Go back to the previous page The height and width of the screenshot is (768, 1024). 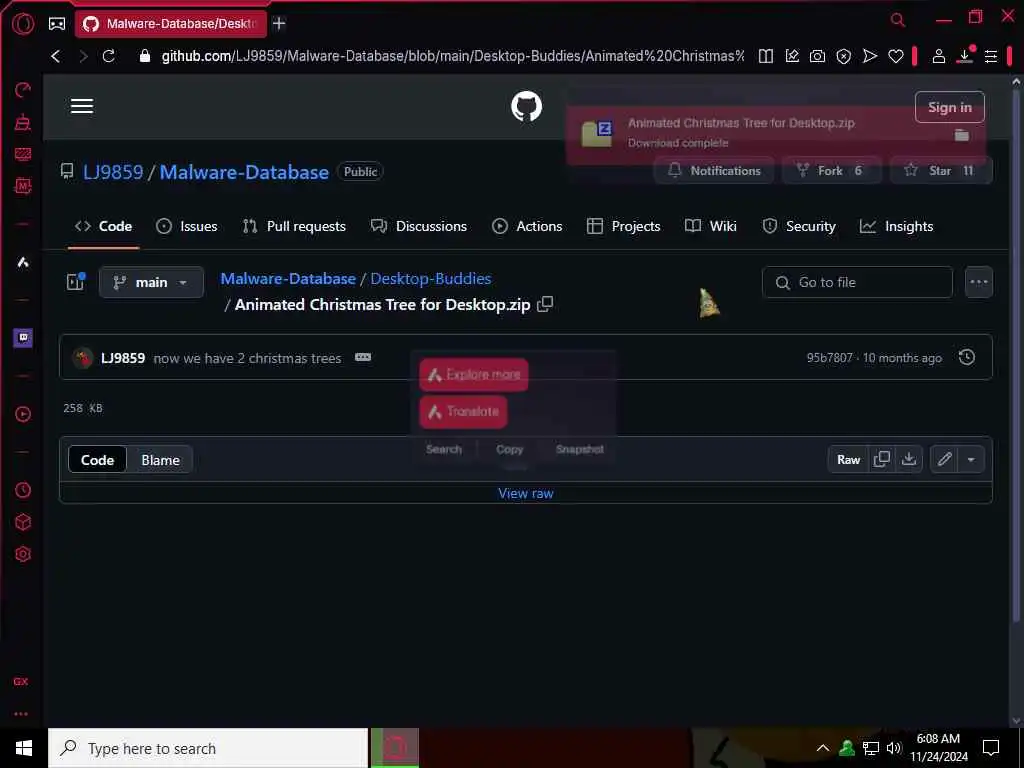[x=56, y=56]
